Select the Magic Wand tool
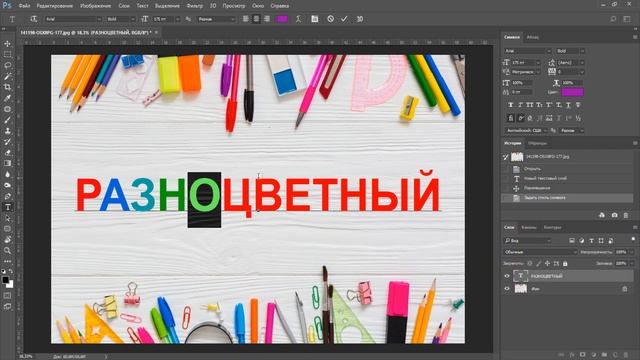The height and width of the screenshot is (360, 640). (8, 76)
